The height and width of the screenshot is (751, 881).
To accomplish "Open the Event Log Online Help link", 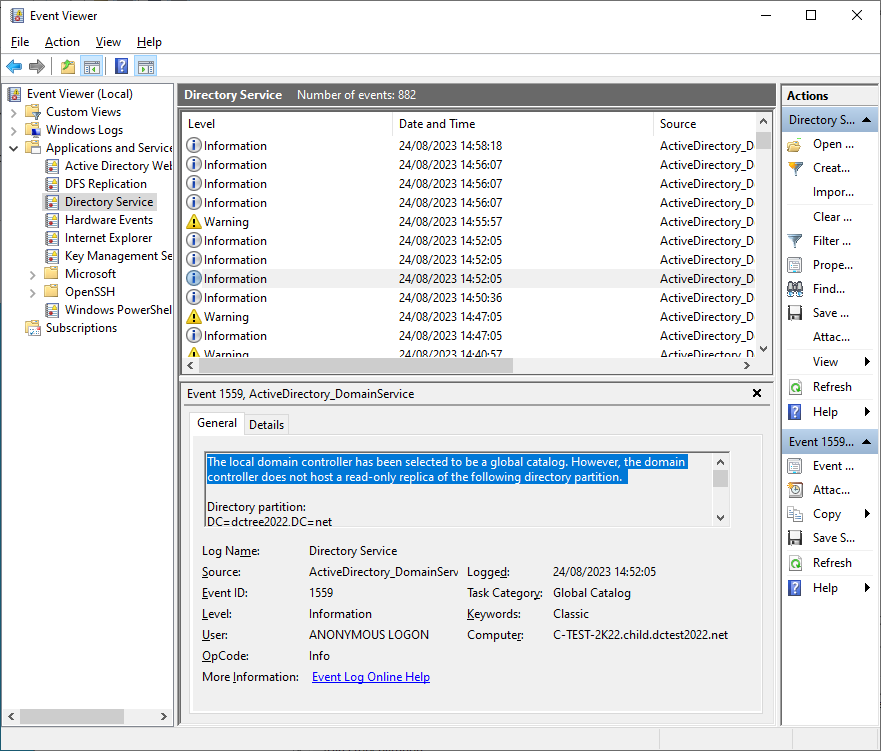I will click(371, 677).
